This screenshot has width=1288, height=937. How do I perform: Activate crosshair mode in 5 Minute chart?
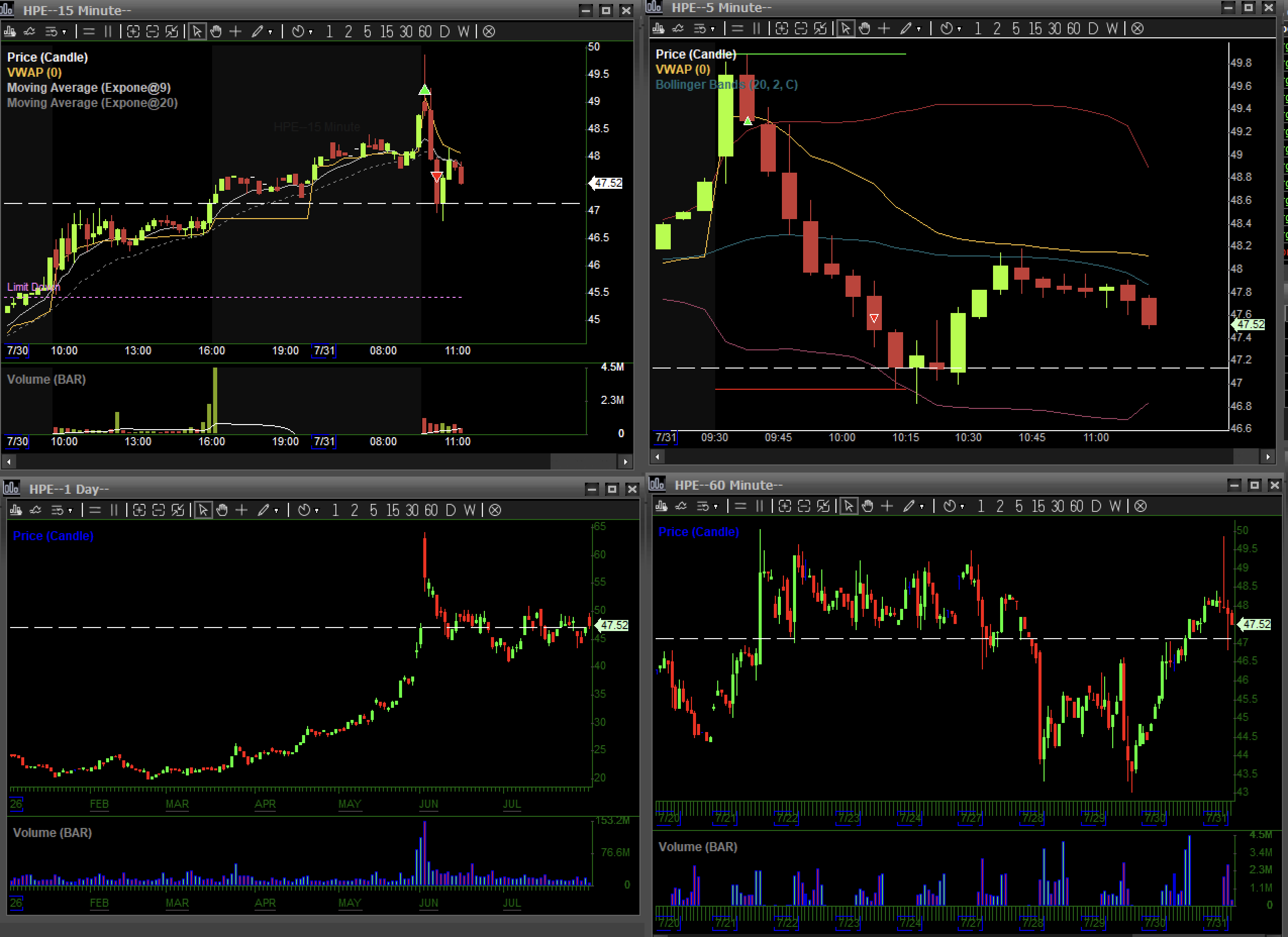884,28
